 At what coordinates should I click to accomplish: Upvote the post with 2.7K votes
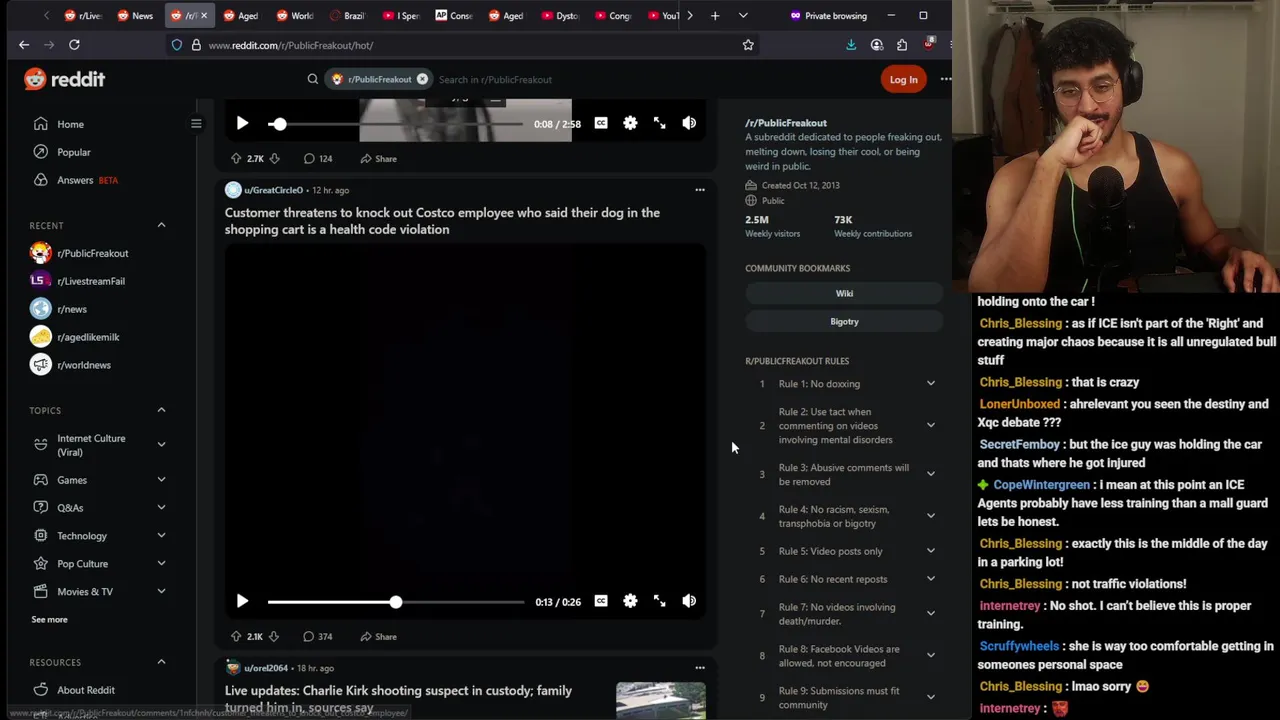point(236,158)
